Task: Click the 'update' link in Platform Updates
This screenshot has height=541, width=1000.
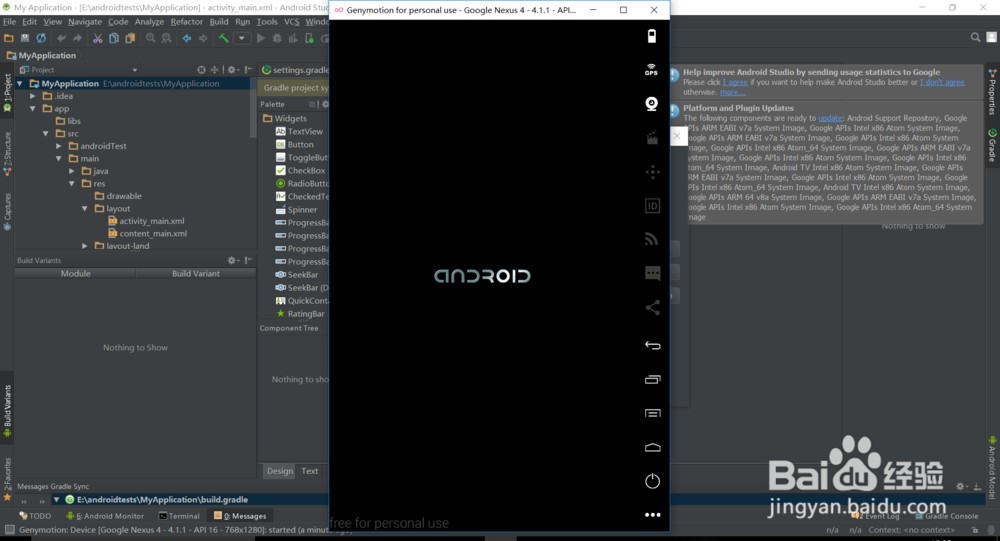Action: 830,118
